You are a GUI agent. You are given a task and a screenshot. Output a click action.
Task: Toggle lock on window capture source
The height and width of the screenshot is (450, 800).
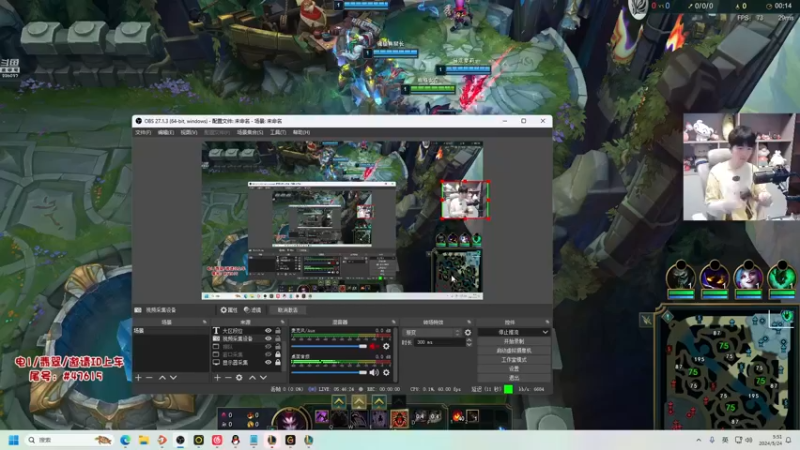click(278, 354)
